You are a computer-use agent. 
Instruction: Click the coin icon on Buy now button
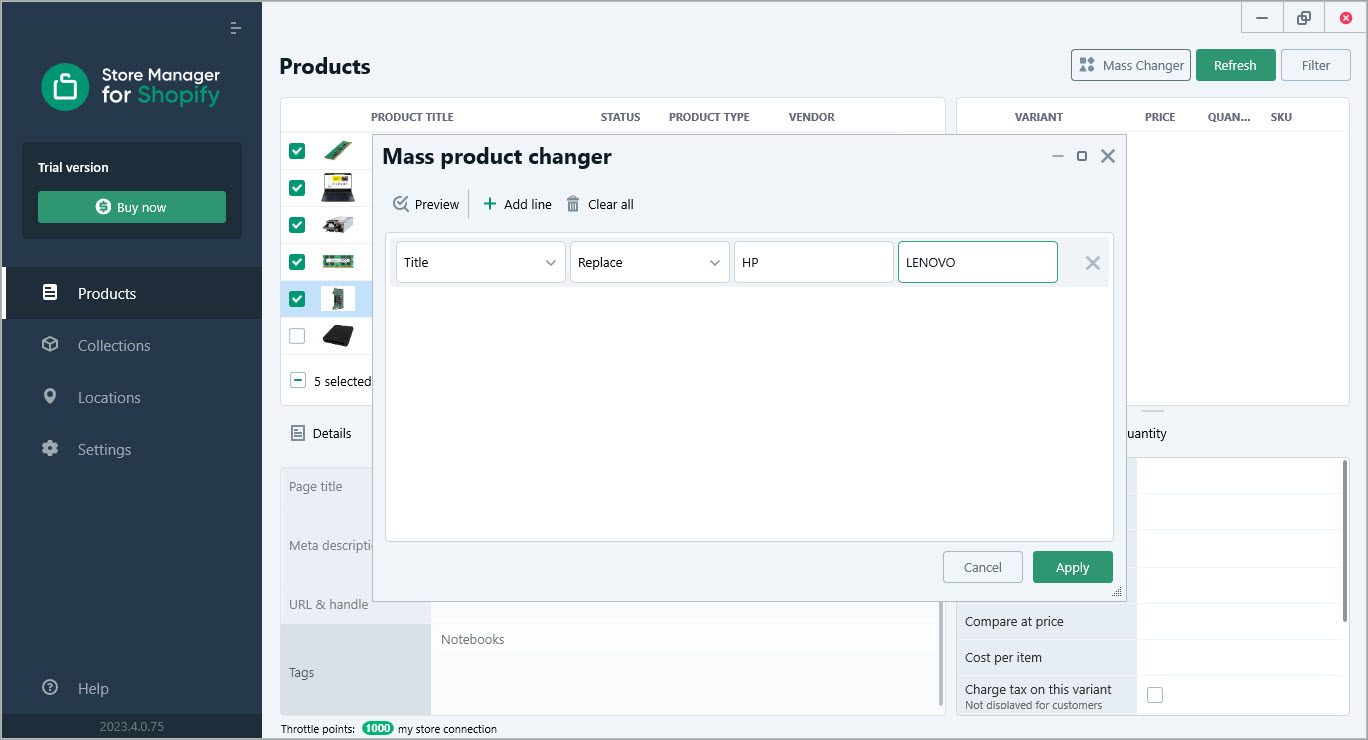pyautogui.click(x=103, y=207)
